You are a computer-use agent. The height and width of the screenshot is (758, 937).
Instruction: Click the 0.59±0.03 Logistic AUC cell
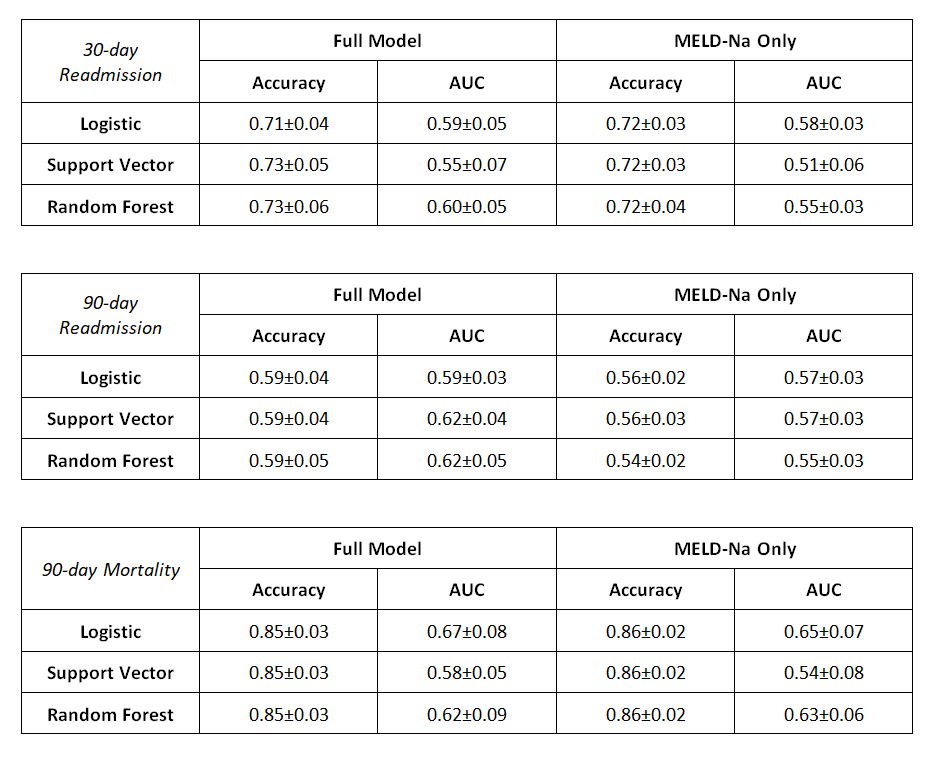tap(466, 378)
